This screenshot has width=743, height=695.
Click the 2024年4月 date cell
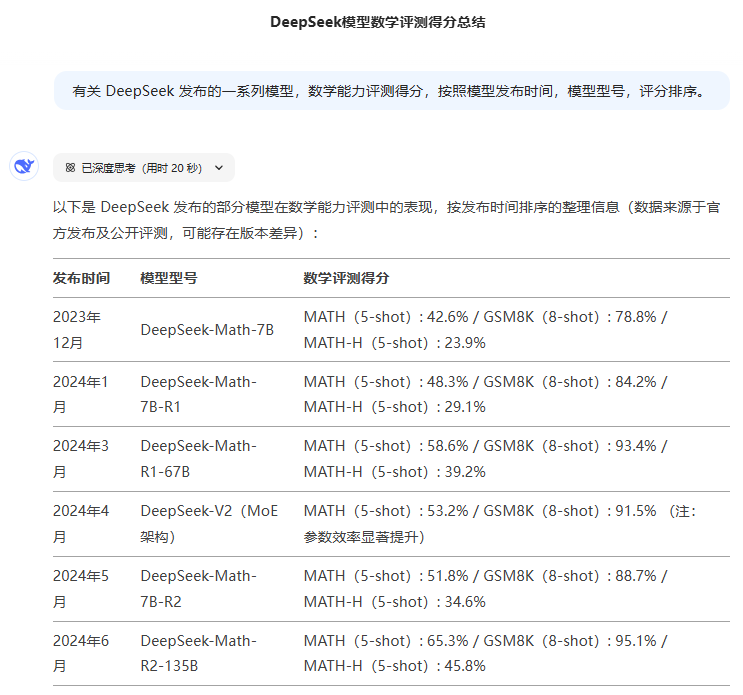[x=81, y=524]
